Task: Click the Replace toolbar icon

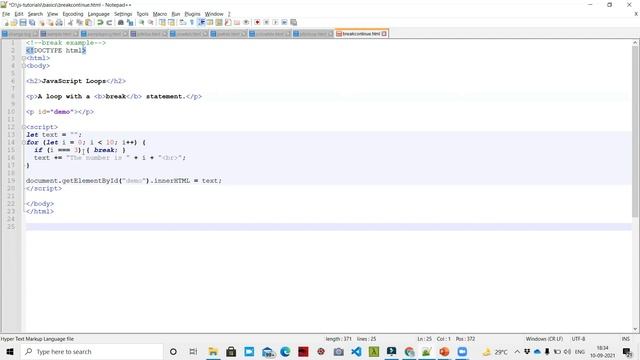Action: pos(130,22)
